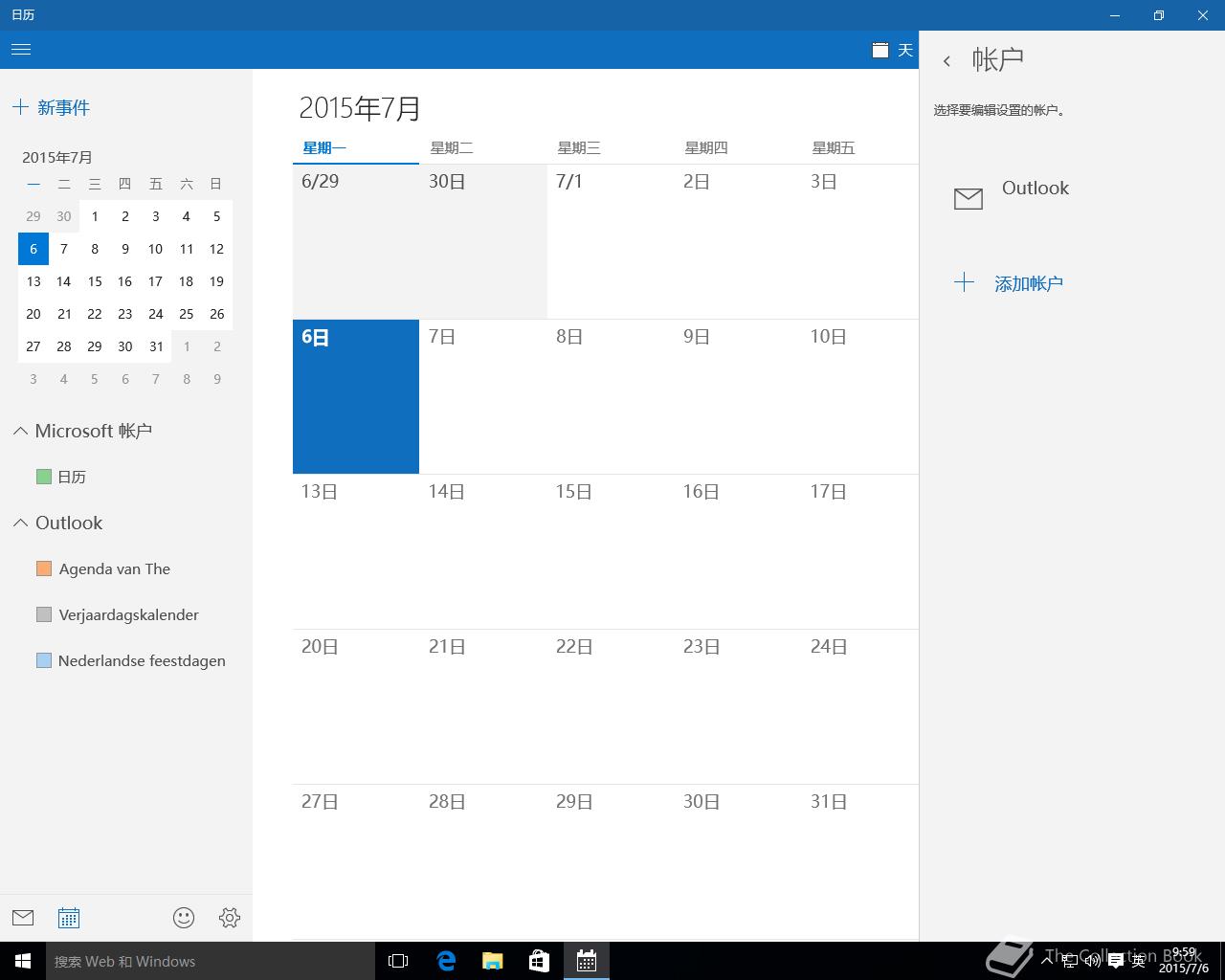
Task: Select the 9日 day cell
Action: click(738, 396)
